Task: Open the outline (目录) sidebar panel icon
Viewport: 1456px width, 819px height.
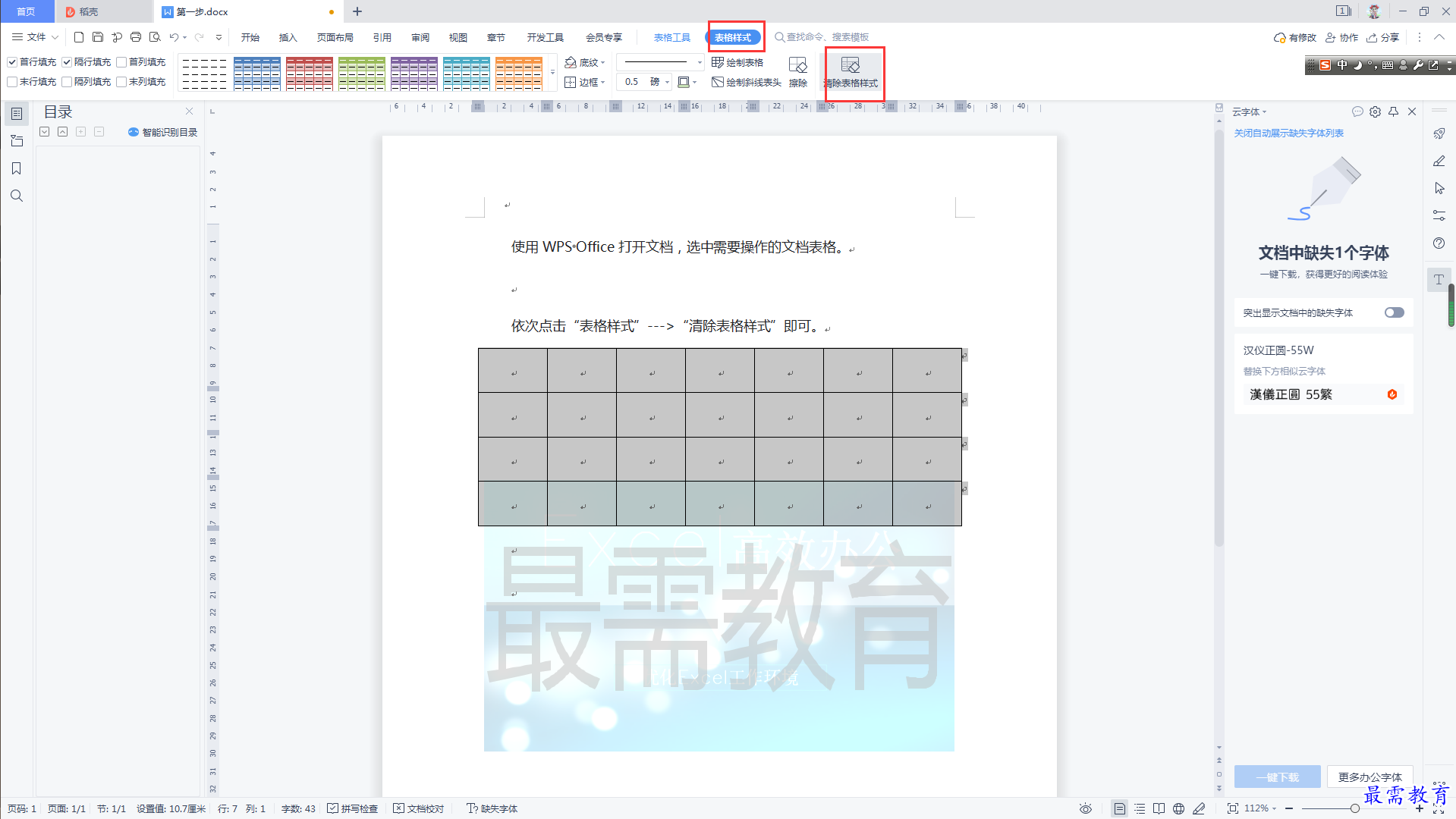Action: pos(17,114)
